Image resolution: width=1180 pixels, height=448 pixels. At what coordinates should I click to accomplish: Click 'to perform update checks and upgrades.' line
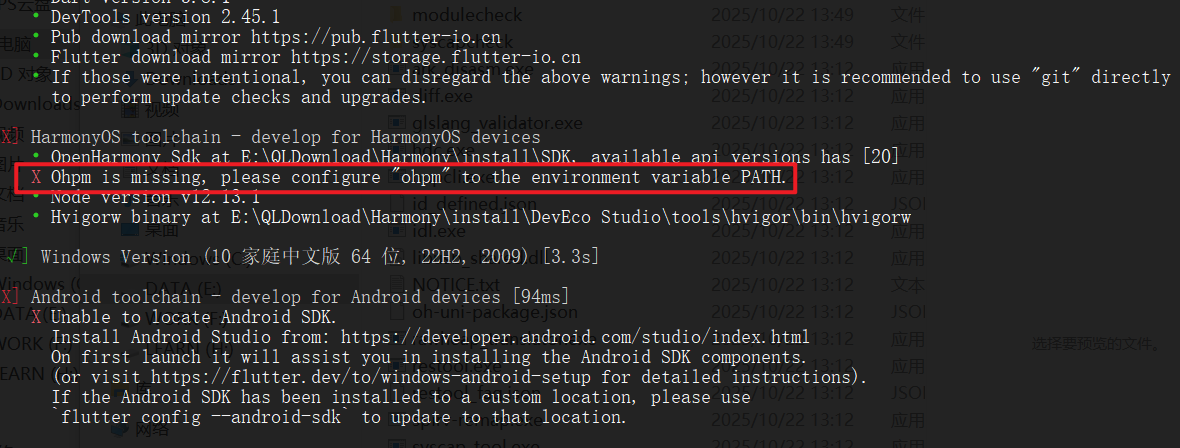point(239,97)
